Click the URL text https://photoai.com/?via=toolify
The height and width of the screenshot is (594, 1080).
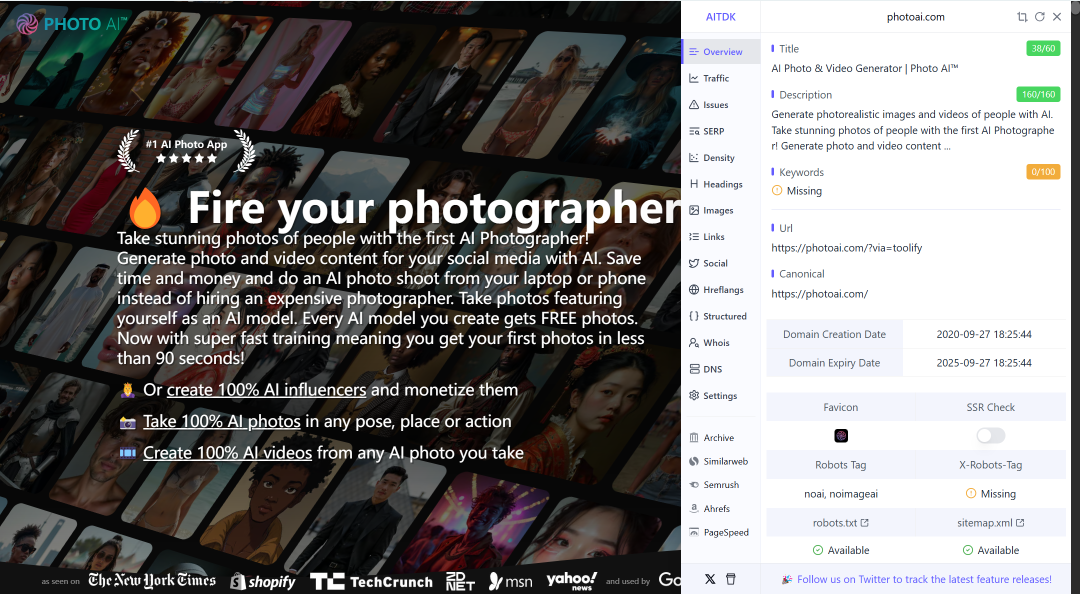(847, 248)
